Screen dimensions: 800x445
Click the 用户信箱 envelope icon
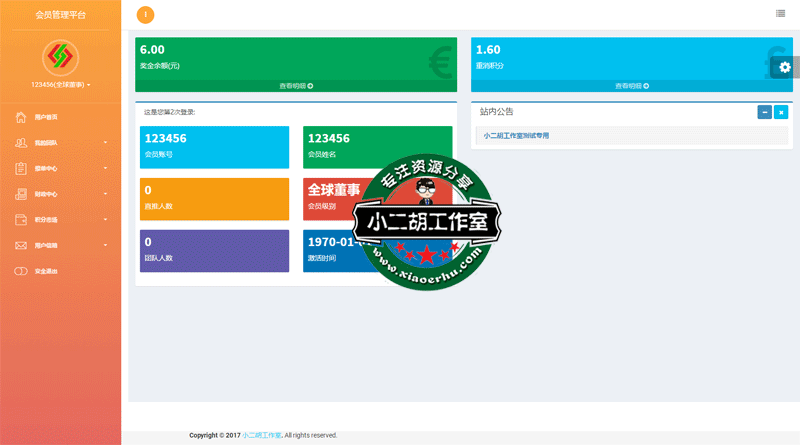(x=20, y=245)
